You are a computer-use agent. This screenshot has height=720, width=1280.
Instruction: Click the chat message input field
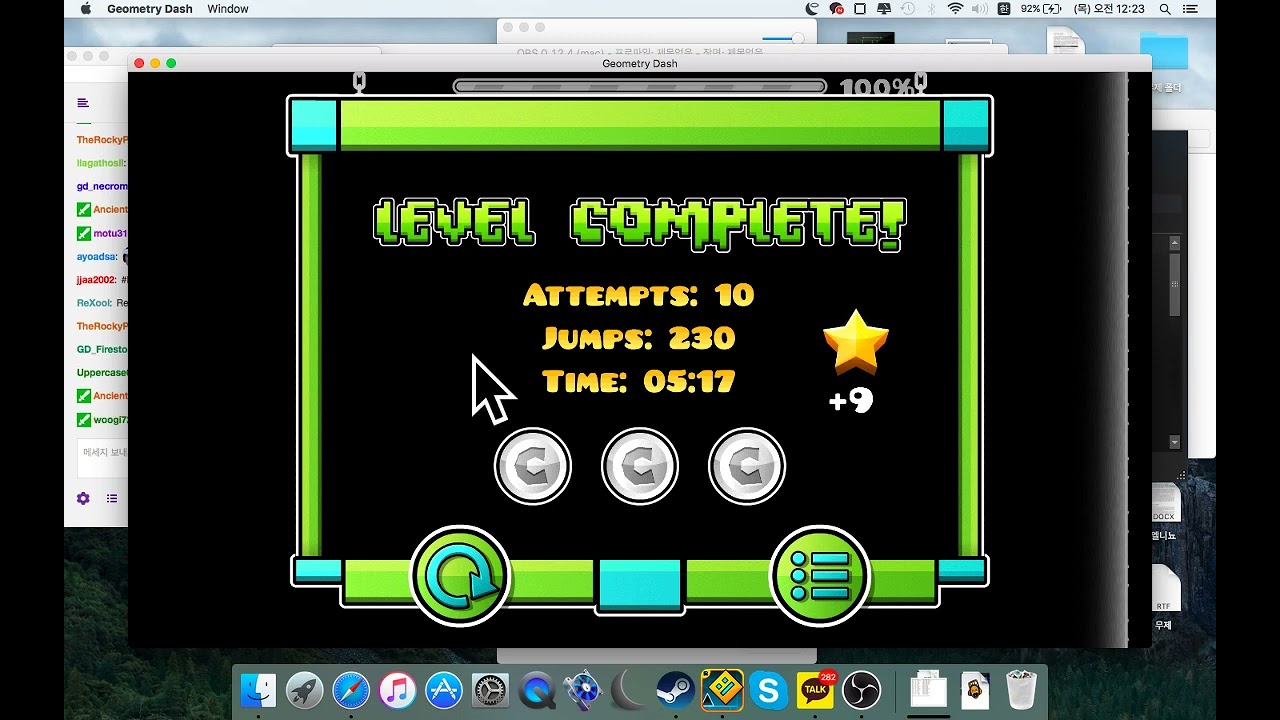click(103, 457)
